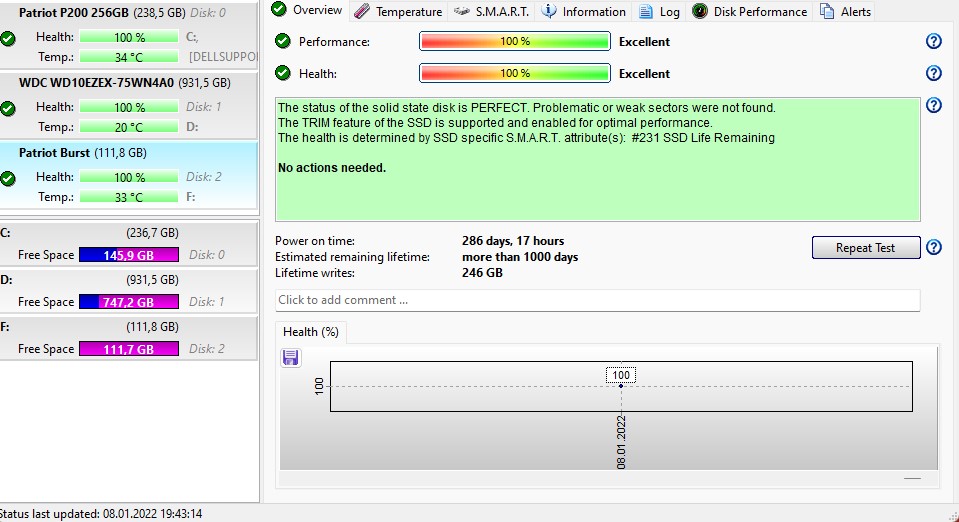Open the Alerts tab
The width and height of the screenshot is (959, 522).
pos(845,12)
